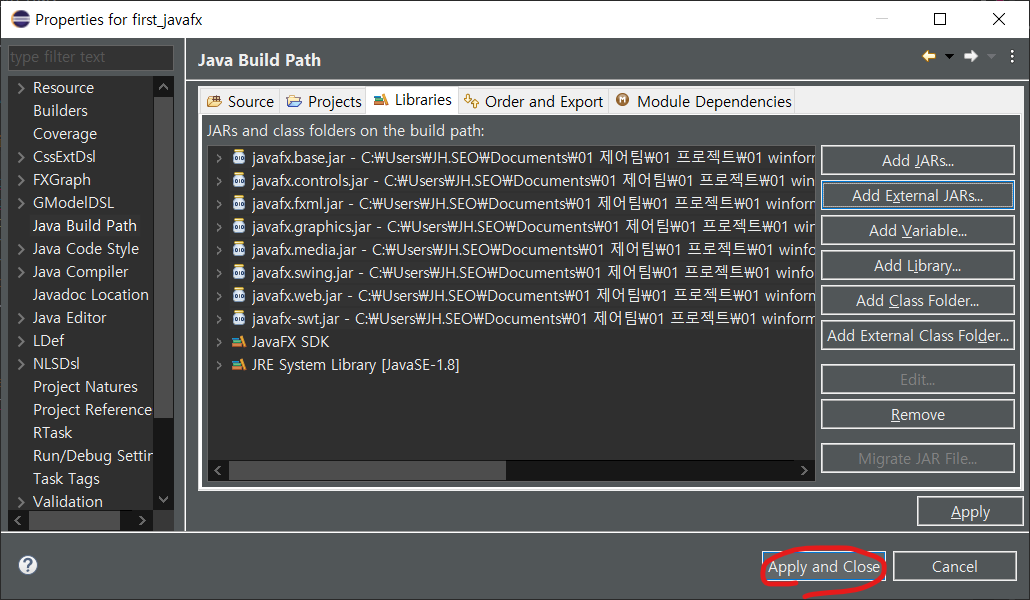
Task: Select Java Editor in the sidebar
Action: (70, 317)
